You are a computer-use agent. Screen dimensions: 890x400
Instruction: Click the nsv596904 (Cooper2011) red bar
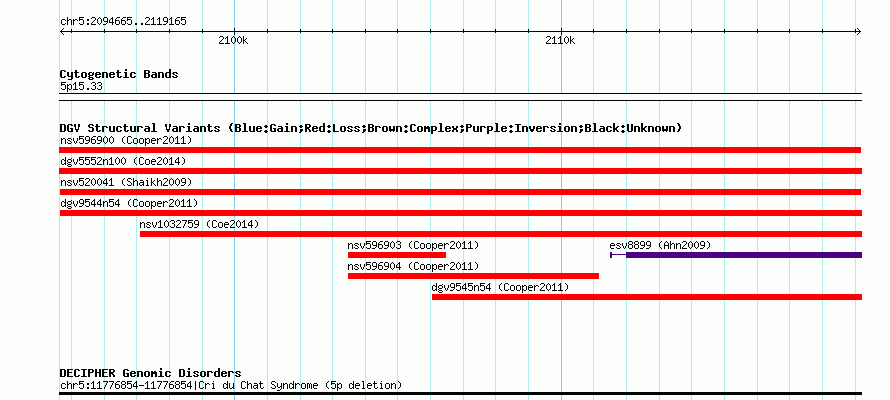click(473, 276)
